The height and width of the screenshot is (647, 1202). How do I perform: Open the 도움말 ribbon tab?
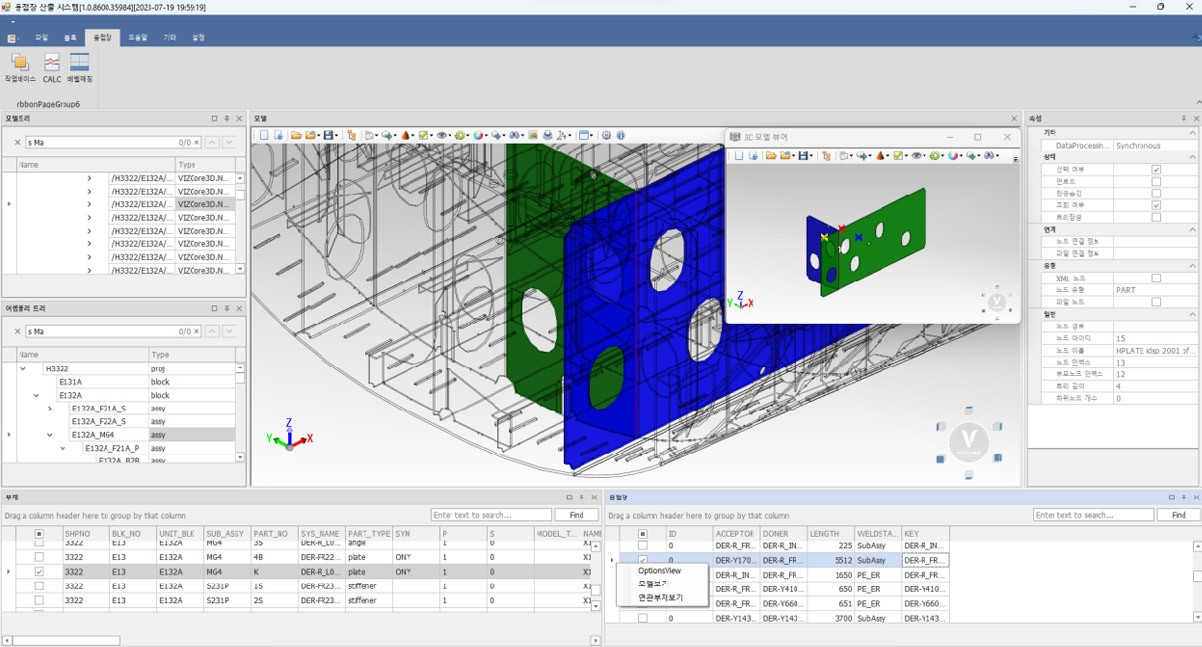(138, 38)
